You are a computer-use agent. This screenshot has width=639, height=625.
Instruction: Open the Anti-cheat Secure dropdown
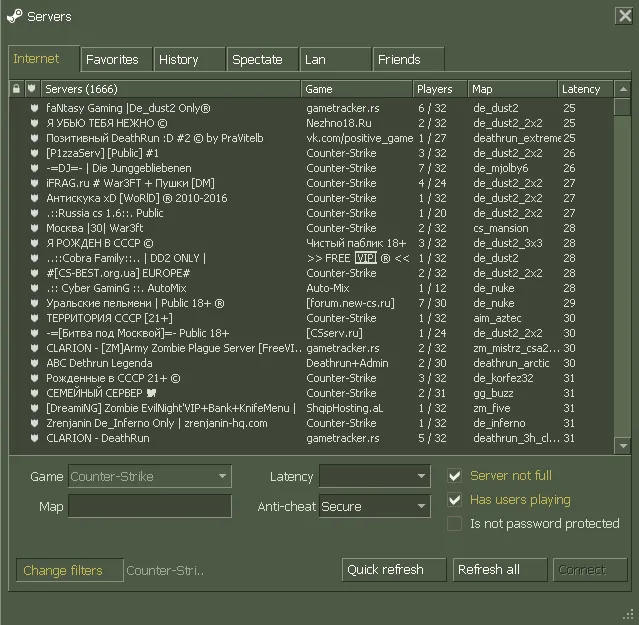pyautogui.click(x=375, y=506)
